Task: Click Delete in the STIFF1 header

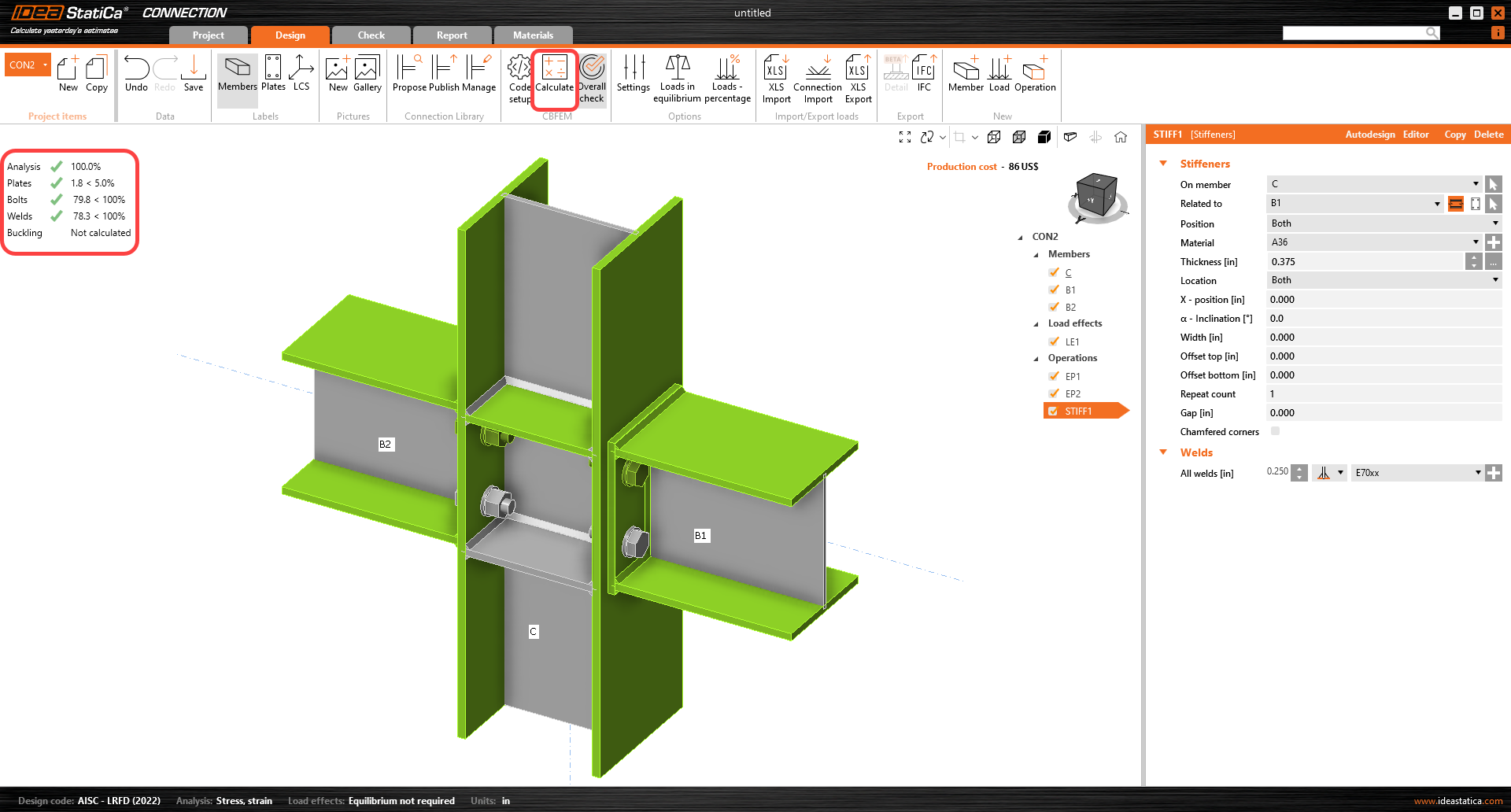Action: [x=1488, y=135]
